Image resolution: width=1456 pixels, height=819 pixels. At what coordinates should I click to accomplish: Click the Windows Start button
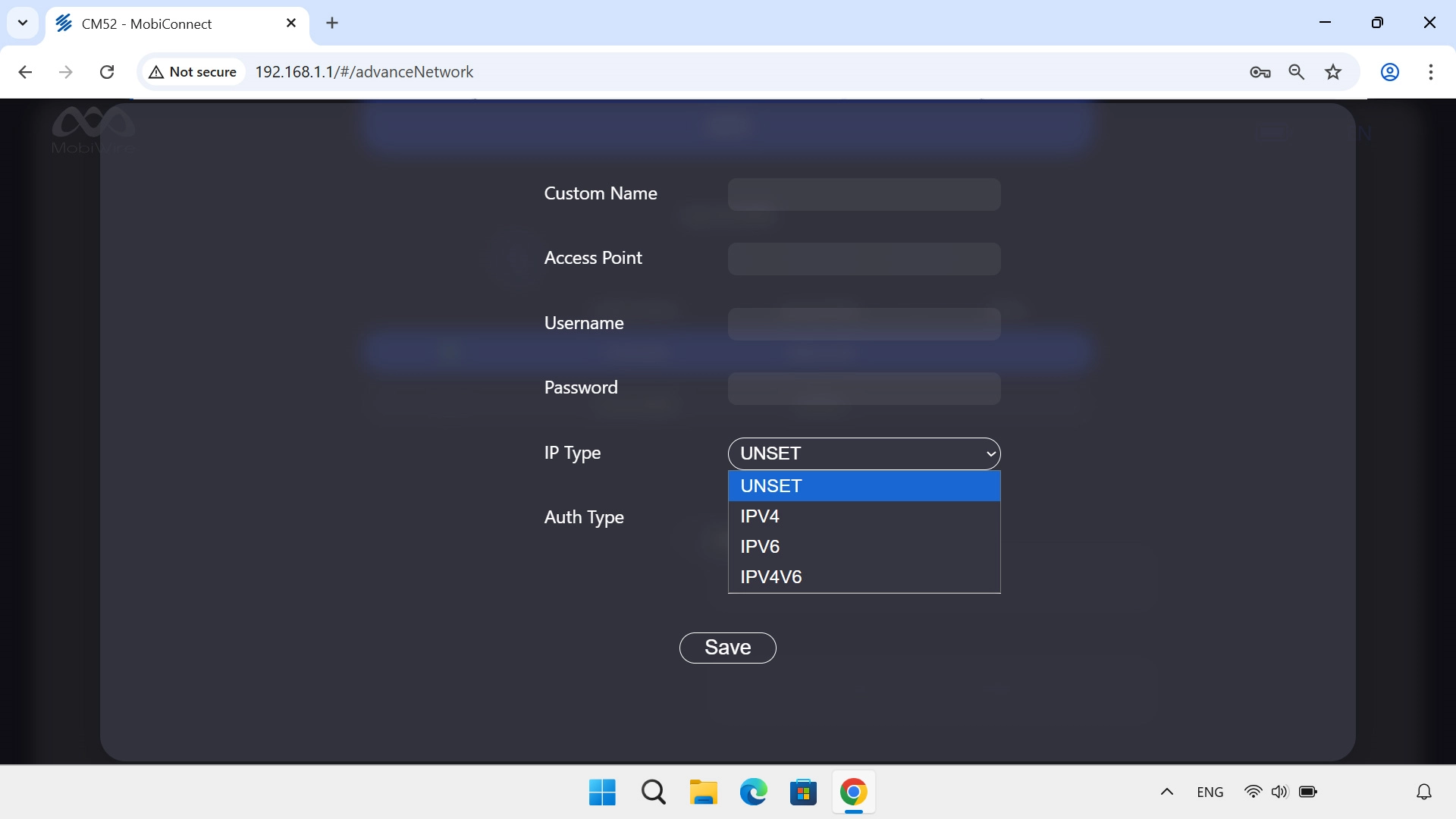pos(601,792)
